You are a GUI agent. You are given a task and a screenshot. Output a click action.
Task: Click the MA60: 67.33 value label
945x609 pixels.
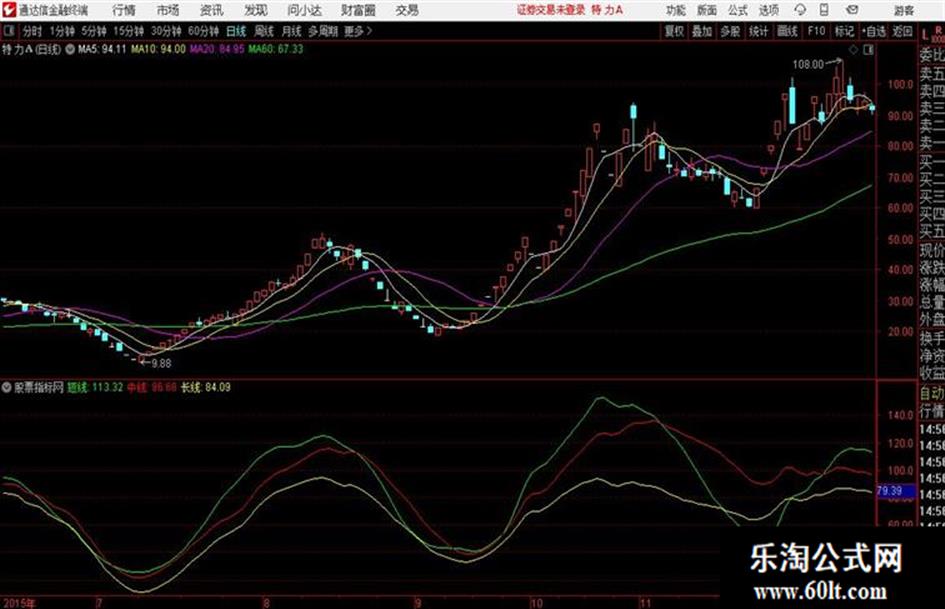click(x=276, y=49)
